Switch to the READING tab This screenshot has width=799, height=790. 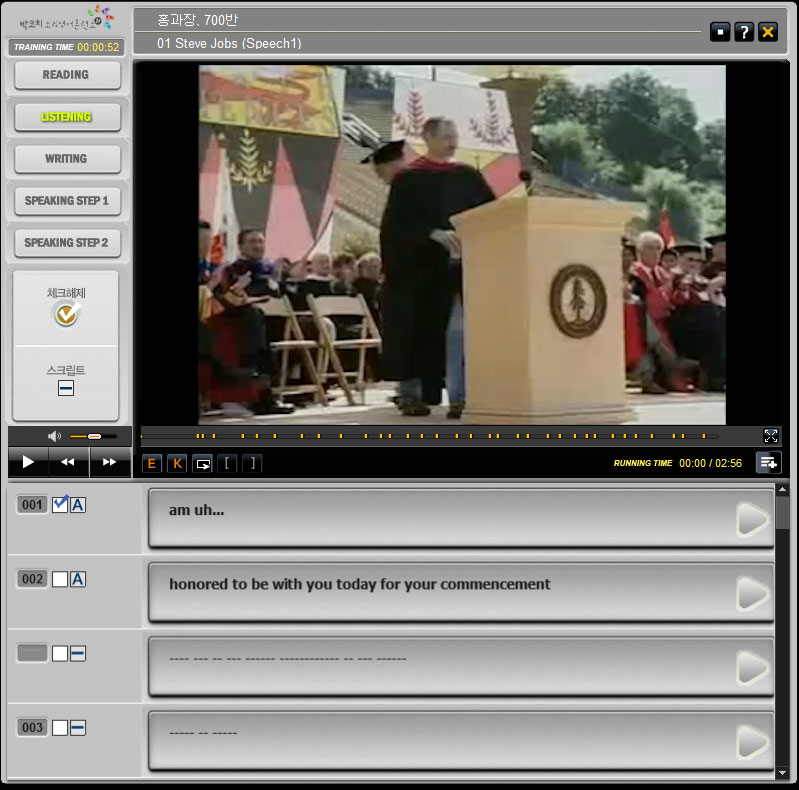pos(66,75)
